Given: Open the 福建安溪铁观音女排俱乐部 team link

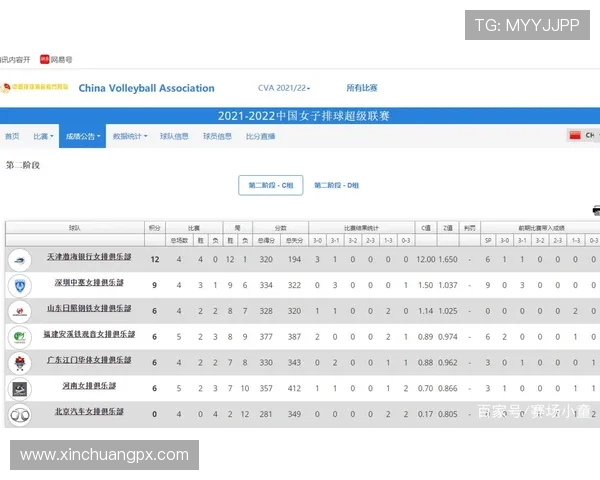Looking at the screenshot, I should pyautogui.click(x=89, y=334).
